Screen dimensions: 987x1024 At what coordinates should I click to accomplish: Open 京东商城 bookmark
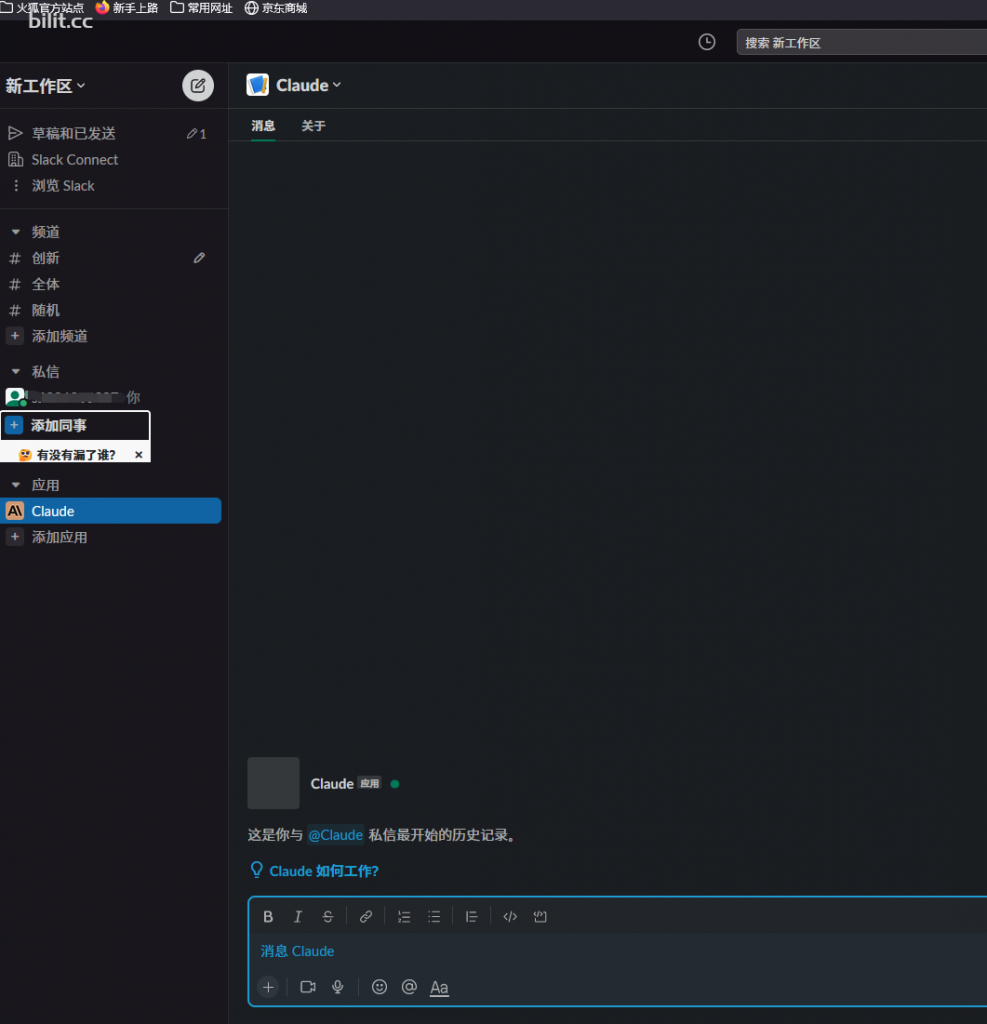[276, 8]
